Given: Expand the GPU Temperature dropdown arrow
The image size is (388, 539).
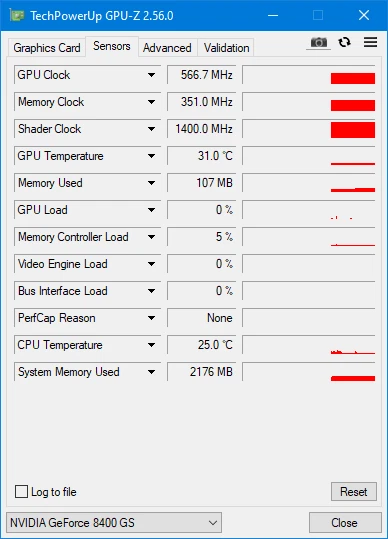Looking at the screenshot, I should click(x=151, y=156).
